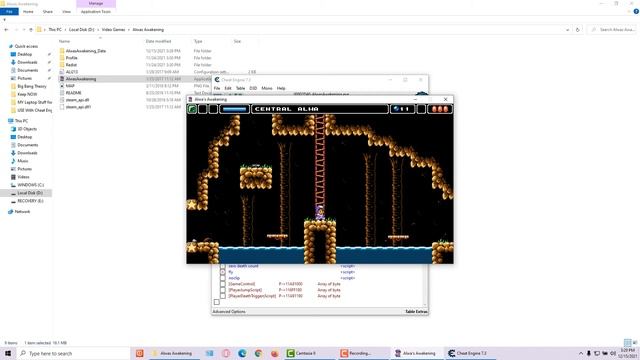Check the [GameControl] entry checkbox
The image size is (640, 360).
pyautogui.click(x=222, y=284)
